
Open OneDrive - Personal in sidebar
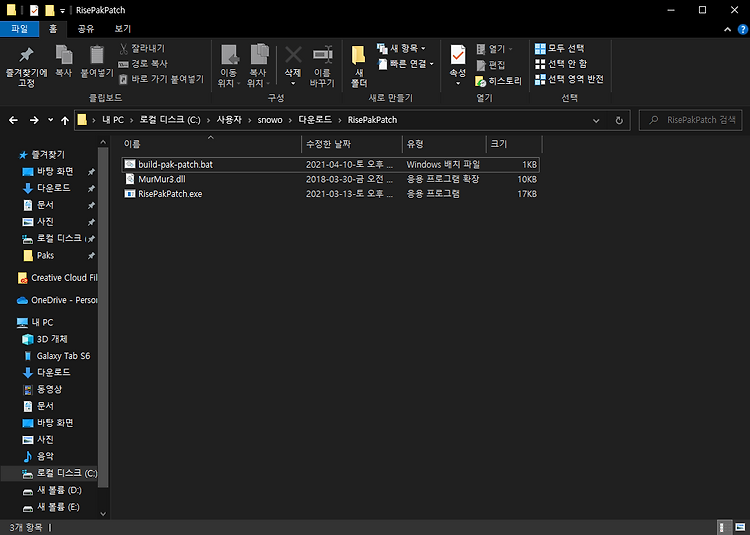[x=57, y=300]
